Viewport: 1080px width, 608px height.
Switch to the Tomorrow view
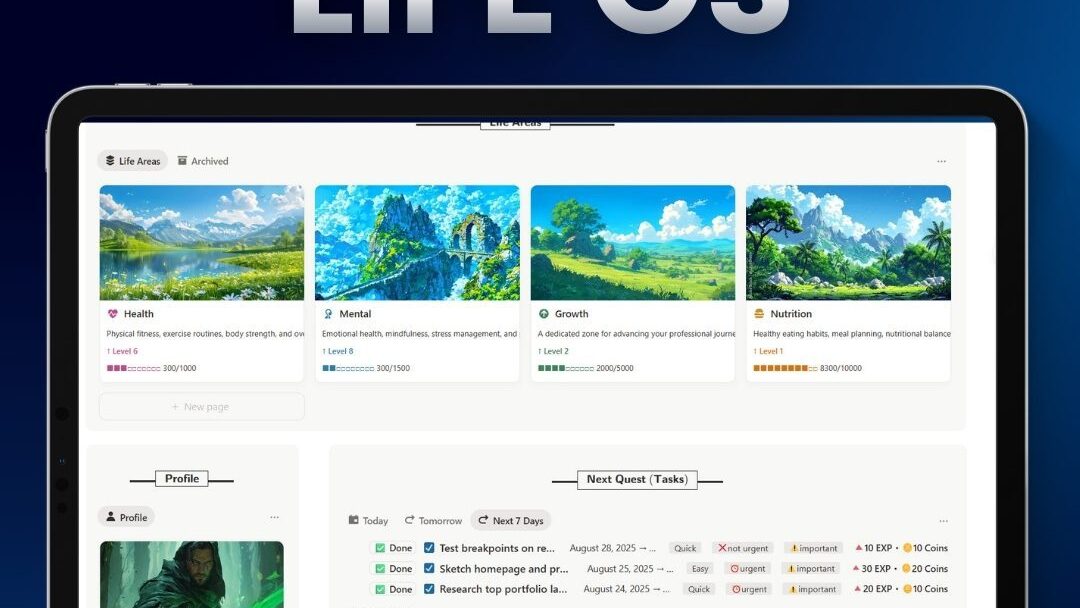433,520
